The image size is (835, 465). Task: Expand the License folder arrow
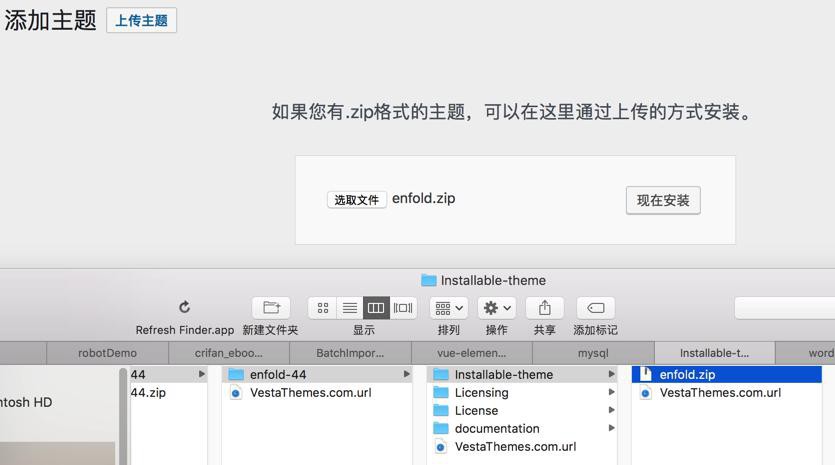(611, 410)
